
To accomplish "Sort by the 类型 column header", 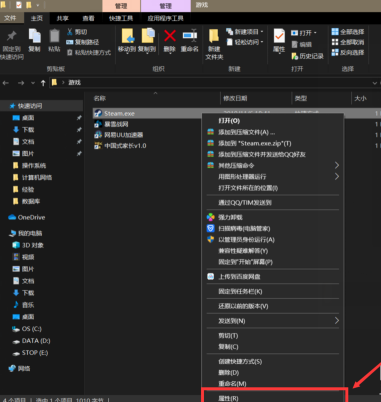I will (x=301, y=98).
